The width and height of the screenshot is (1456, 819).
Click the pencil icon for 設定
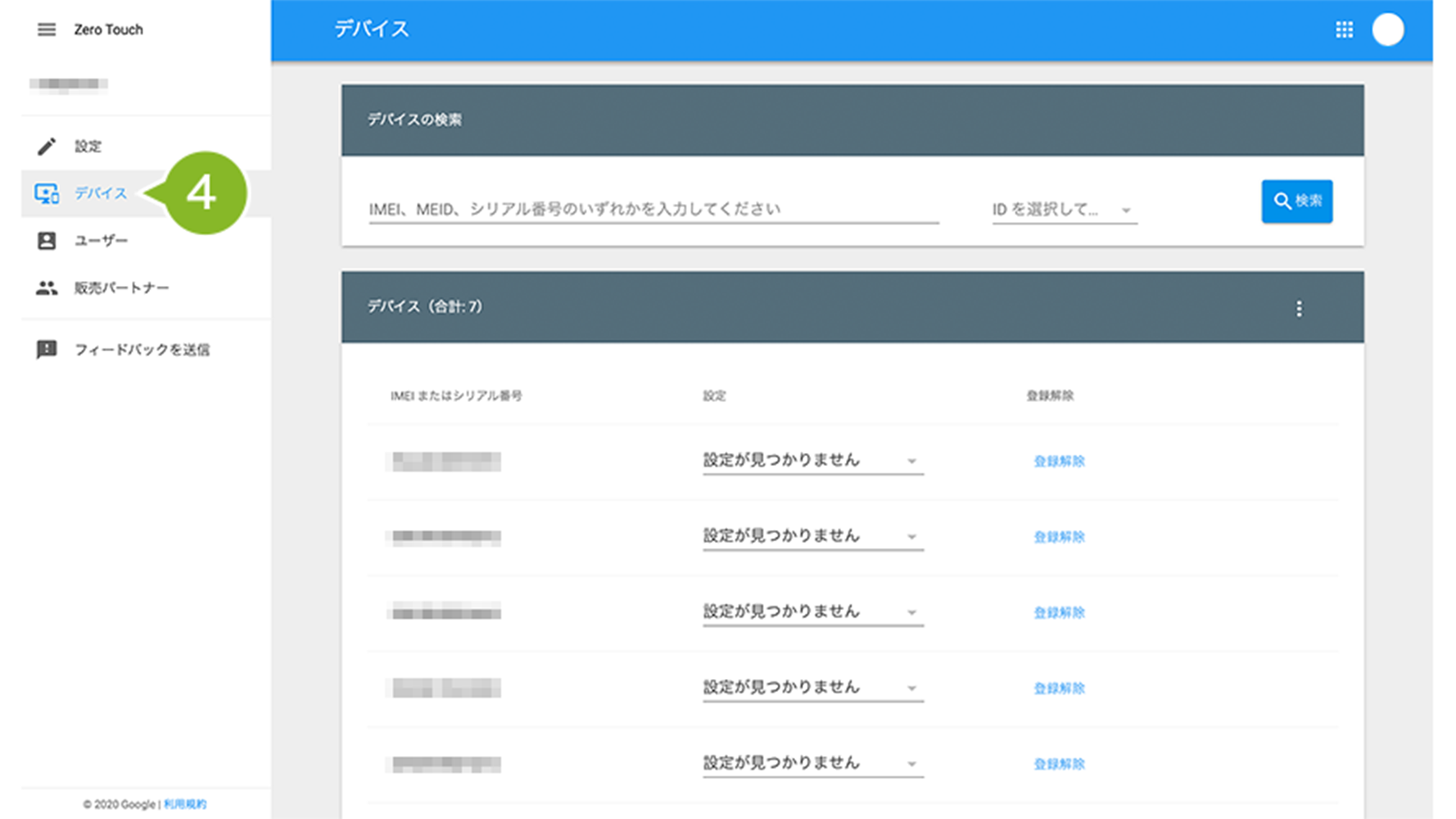(x=47, y=146)
